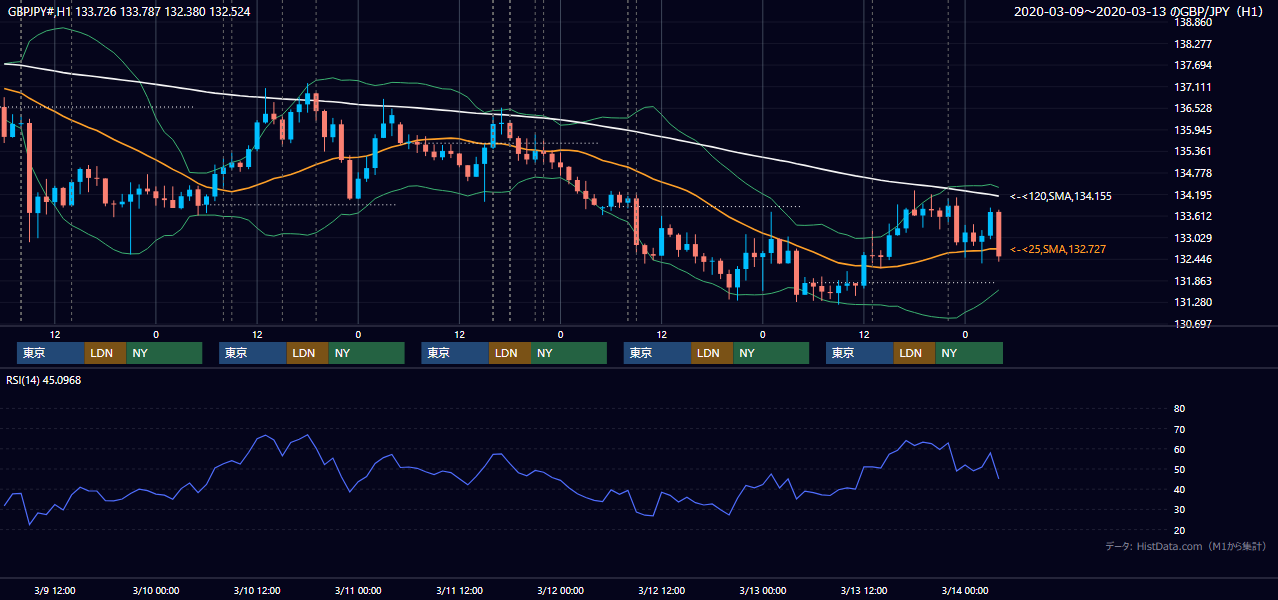Click the 3/9 12:00 date label
1278x600 pixels.
(x=54, y=590)
